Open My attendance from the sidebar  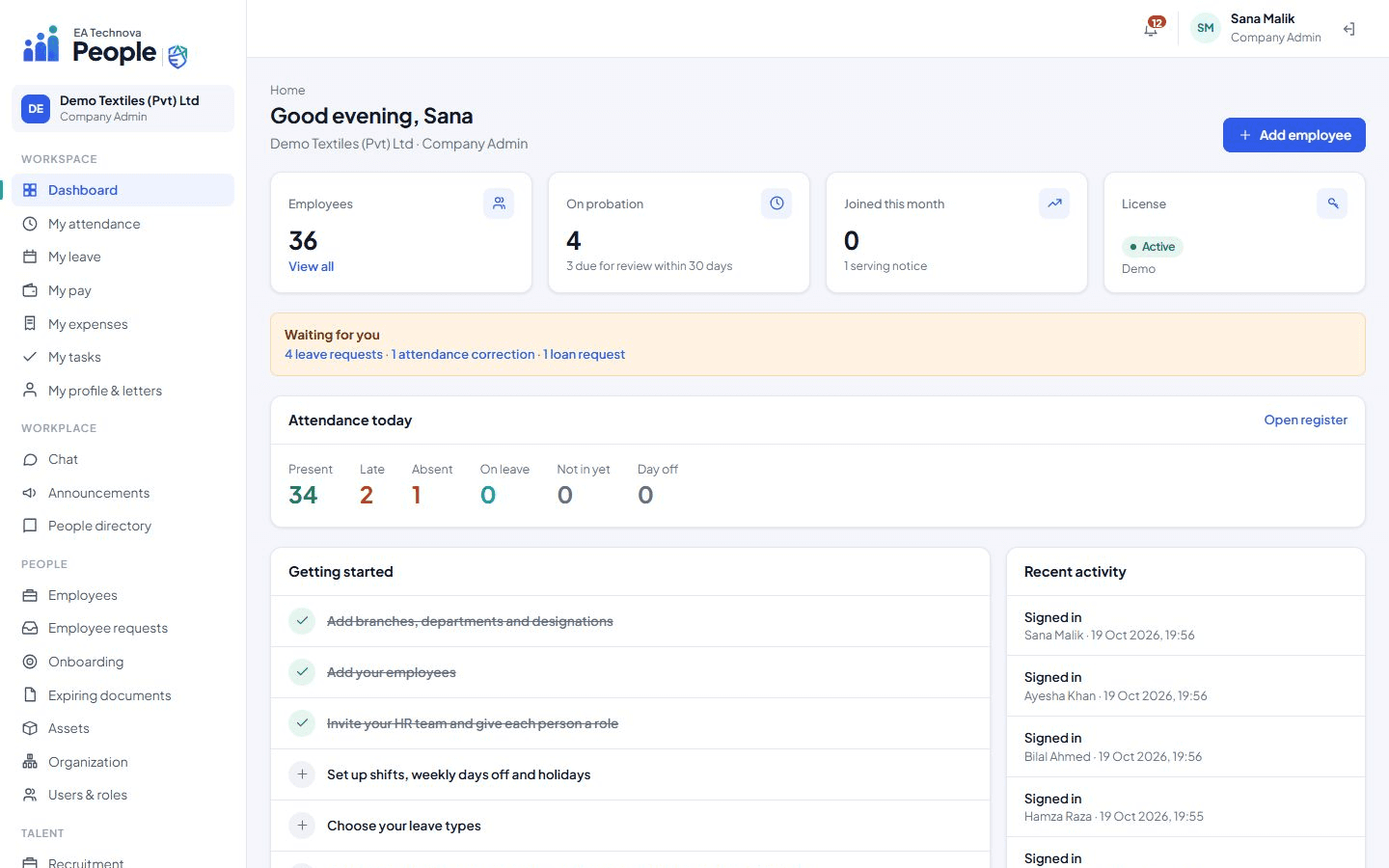pyautogui.click(x=123, y=224)
